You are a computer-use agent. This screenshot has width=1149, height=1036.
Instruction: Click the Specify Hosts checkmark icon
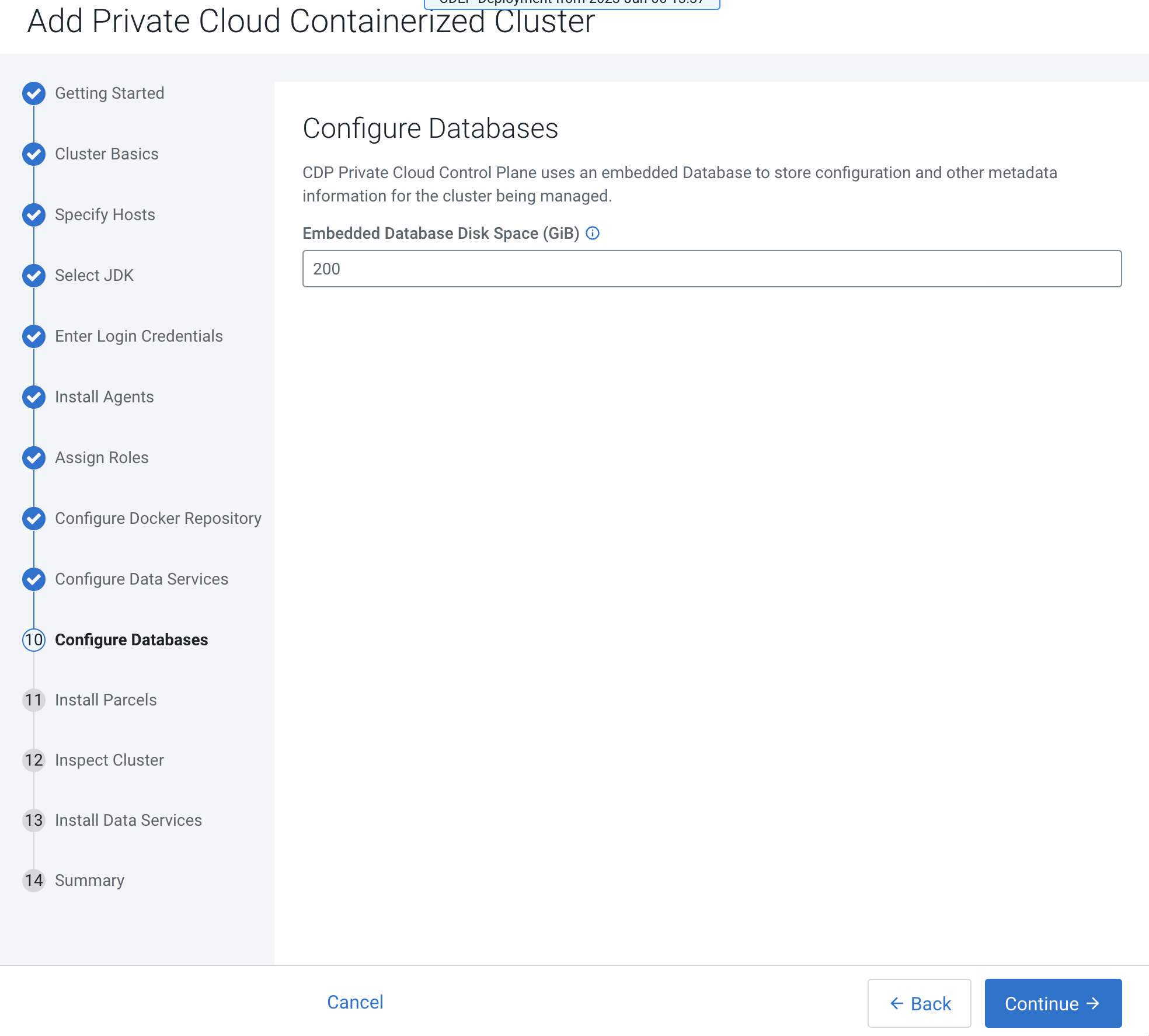pos(34,215)
